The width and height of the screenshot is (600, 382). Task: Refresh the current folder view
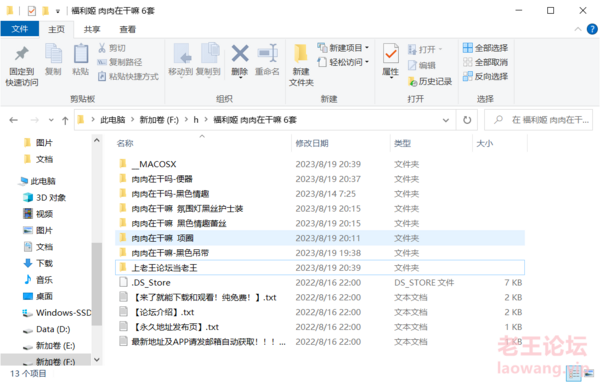pyautogui.click(x=467, y=120)
